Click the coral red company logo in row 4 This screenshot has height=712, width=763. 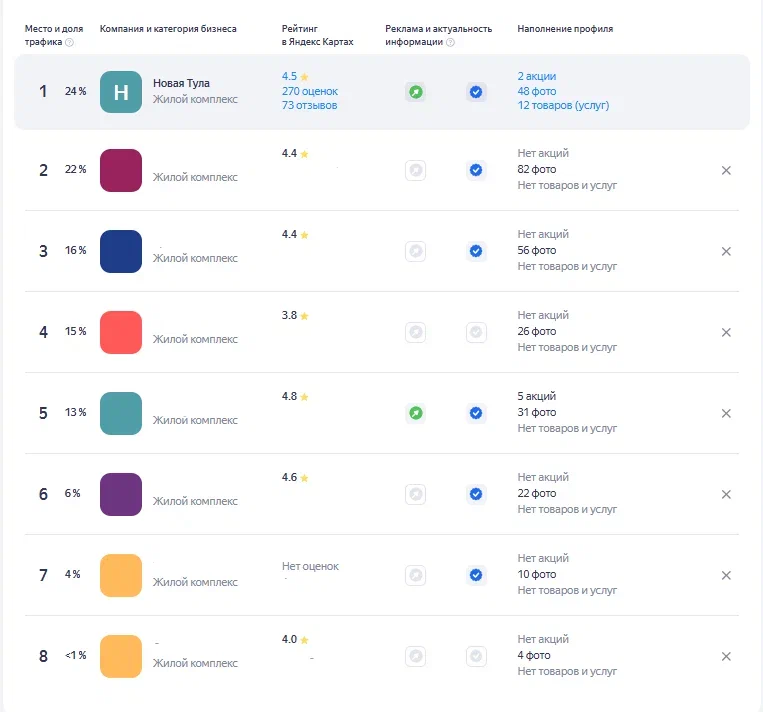tap(121, 332)
